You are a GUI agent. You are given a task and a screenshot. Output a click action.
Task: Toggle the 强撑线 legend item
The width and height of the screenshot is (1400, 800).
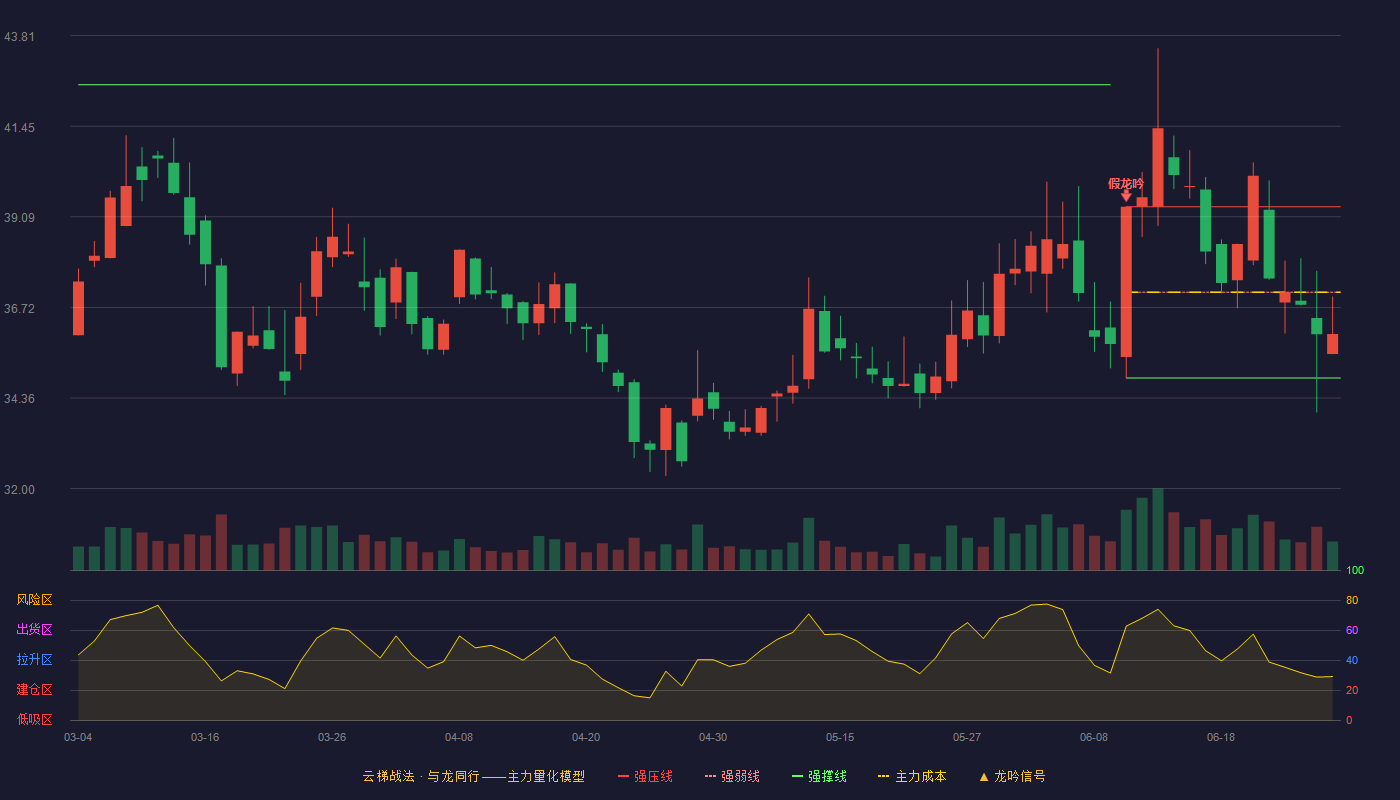click(819, 776)
